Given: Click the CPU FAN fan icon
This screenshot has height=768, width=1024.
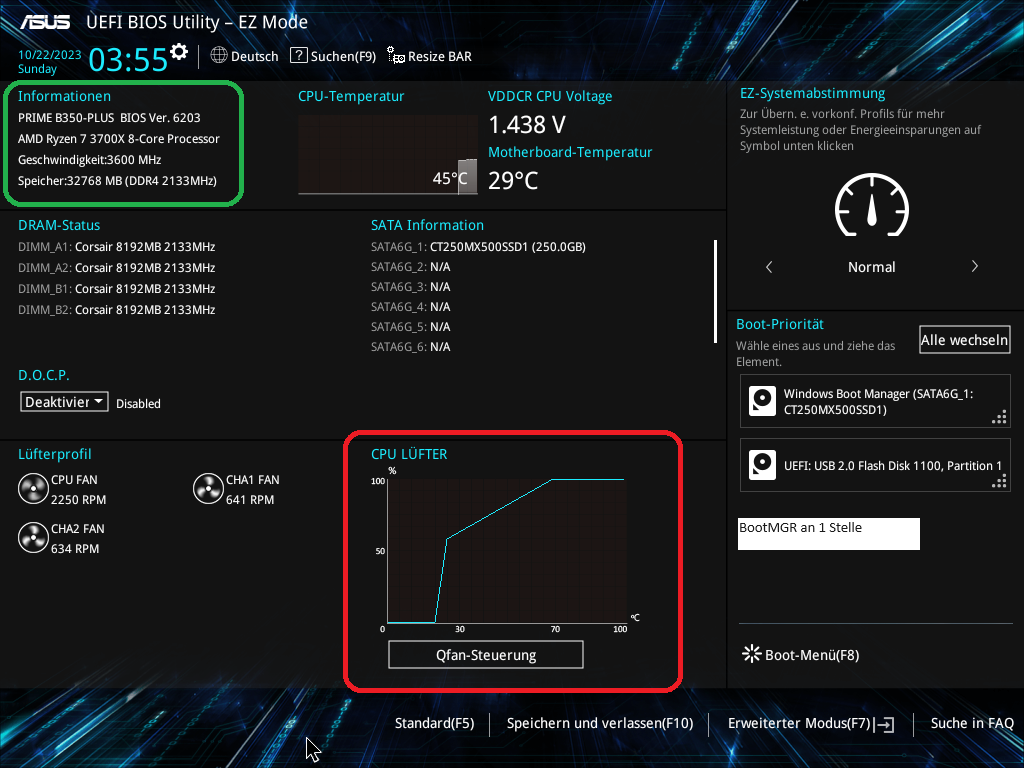Looking at the screenshot, I should pos(33,489).
